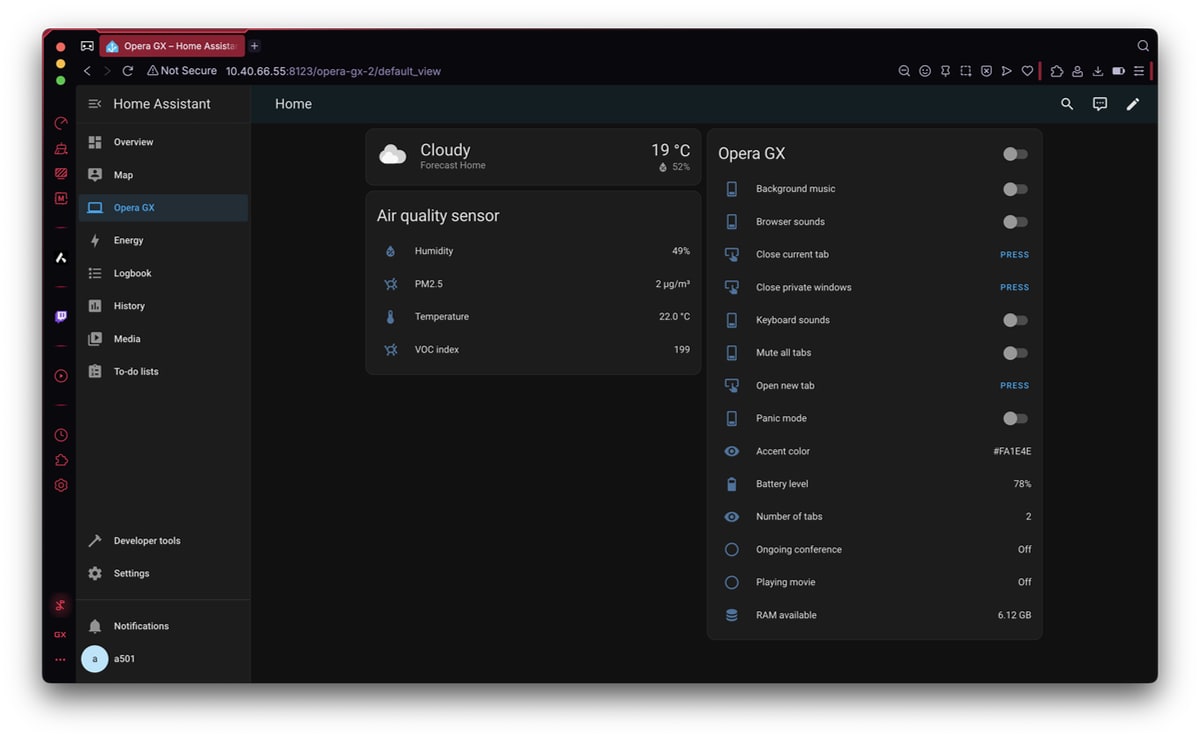The image size is (1200, 739).
Task: Toggle the Background music switch
Action: (1015, 189)
